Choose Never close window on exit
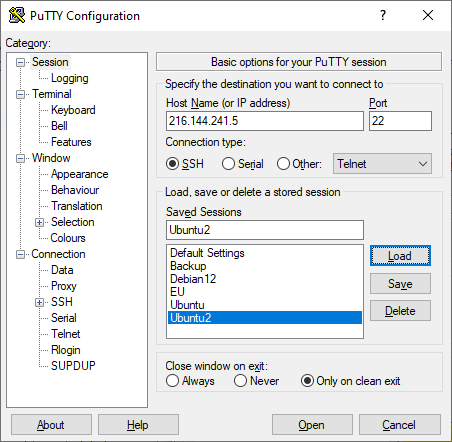The image size is (452, 442). (x=240, y=381)
